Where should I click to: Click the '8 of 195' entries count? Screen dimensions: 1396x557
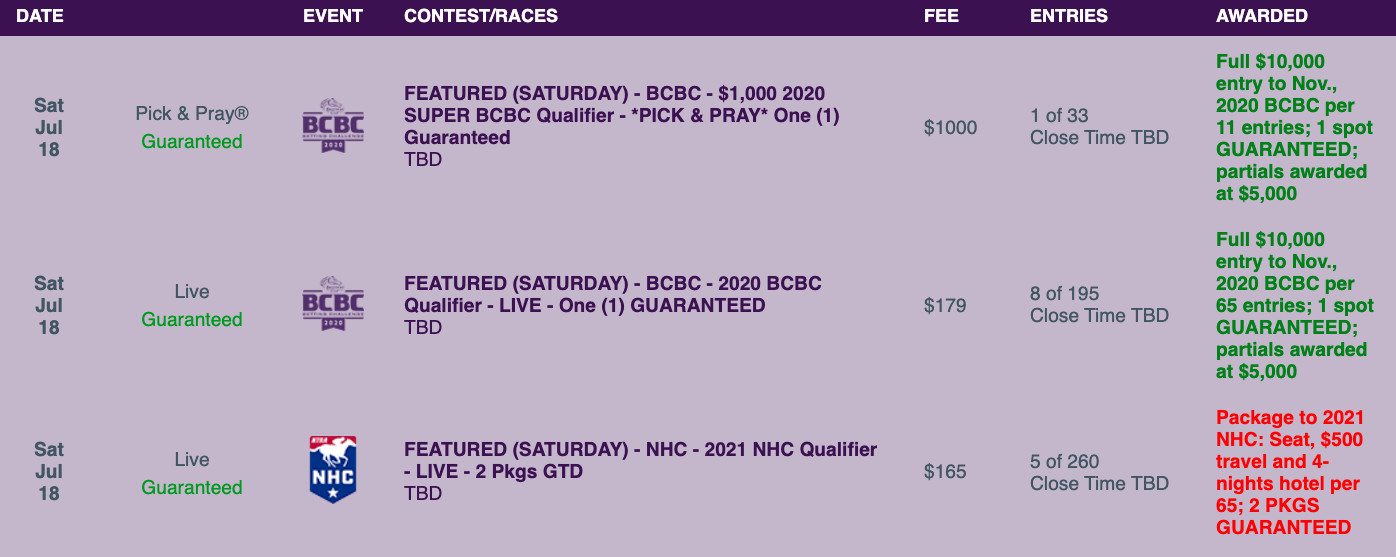pyautogui.click(x=1064, y=294)
